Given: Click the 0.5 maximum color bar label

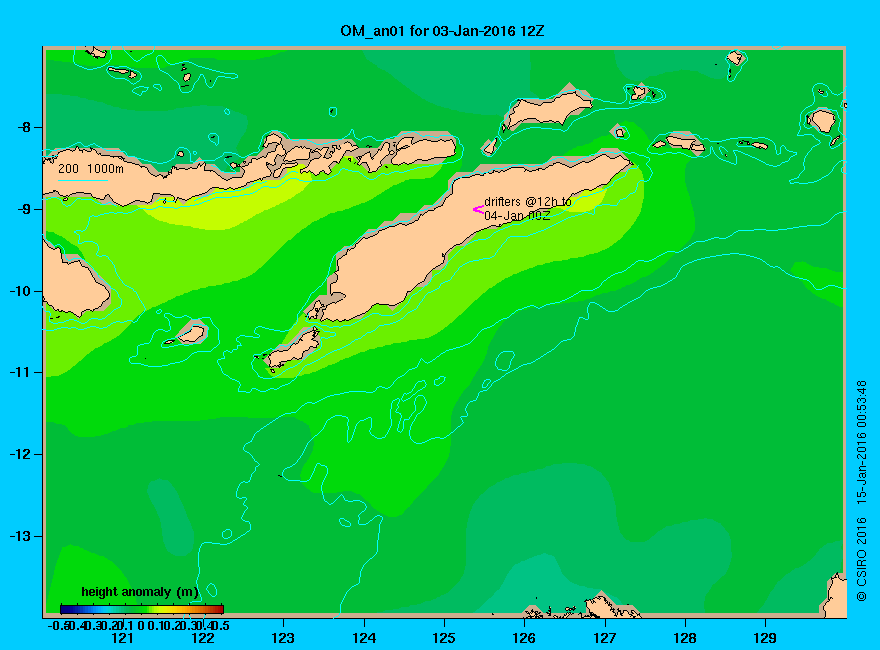Looking at the screenshot, I should tap(222, 625).
